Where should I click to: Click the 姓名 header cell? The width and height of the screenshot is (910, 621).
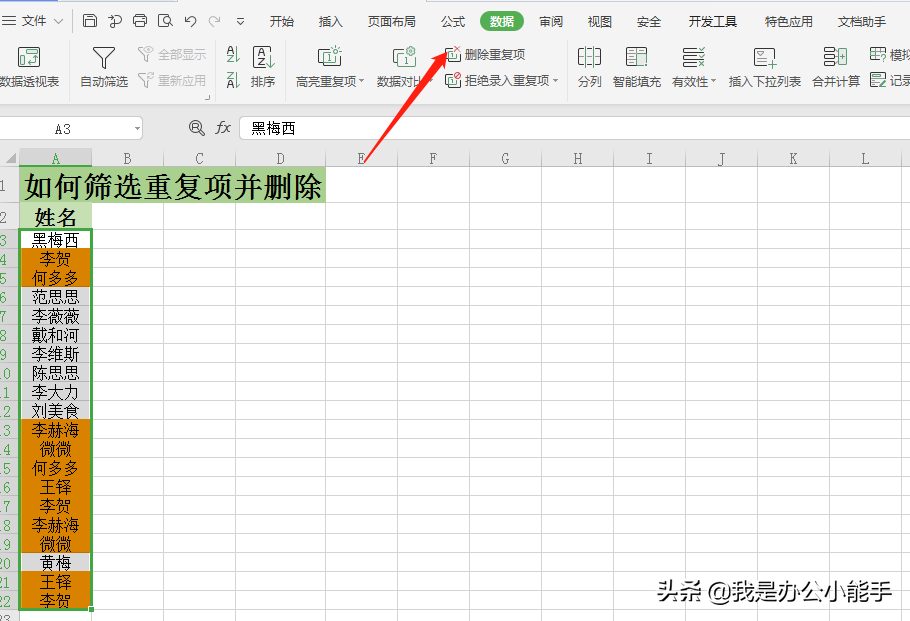[x=56, y=216]
